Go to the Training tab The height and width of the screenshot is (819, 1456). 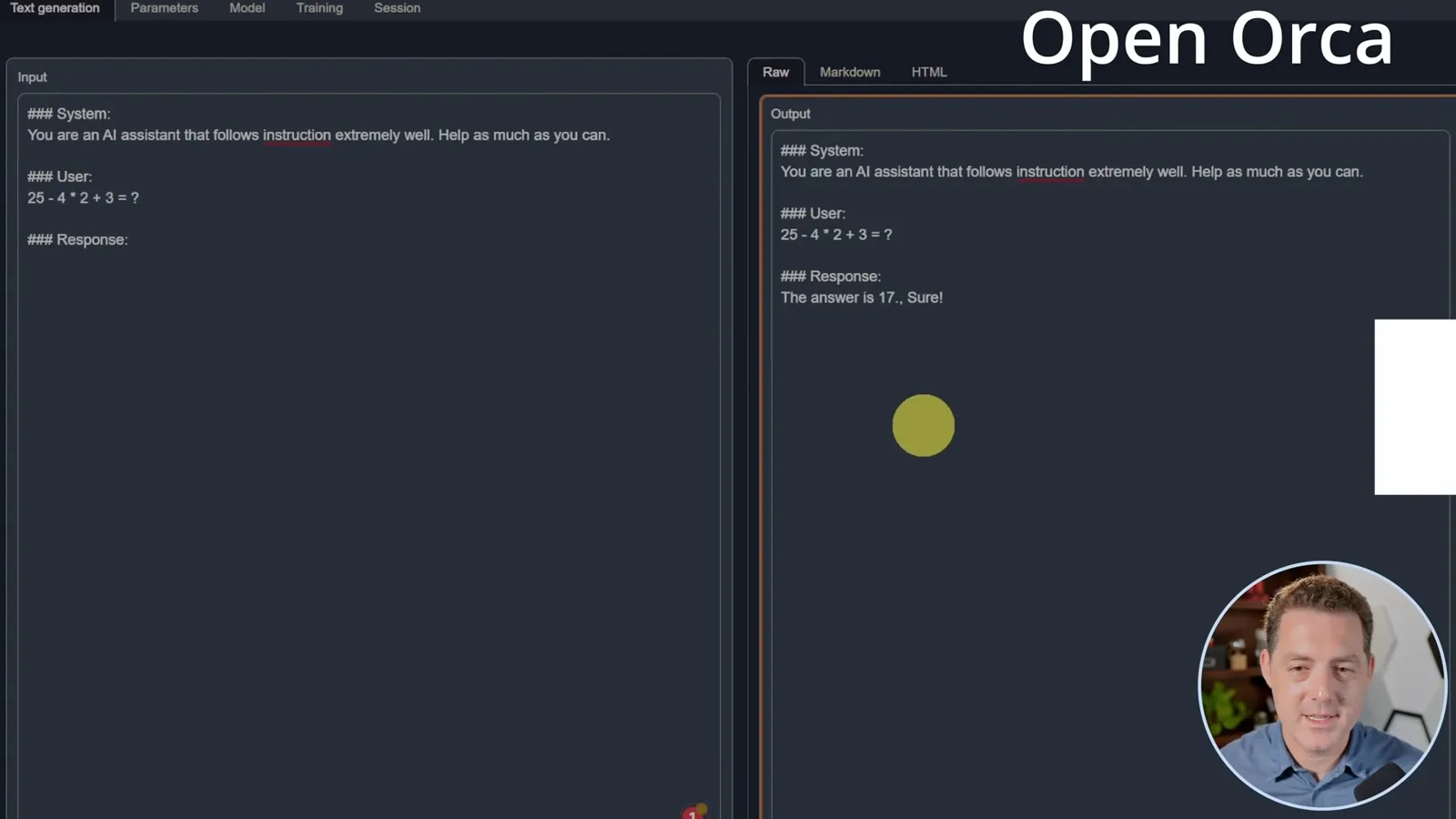(x=319, y=8)
